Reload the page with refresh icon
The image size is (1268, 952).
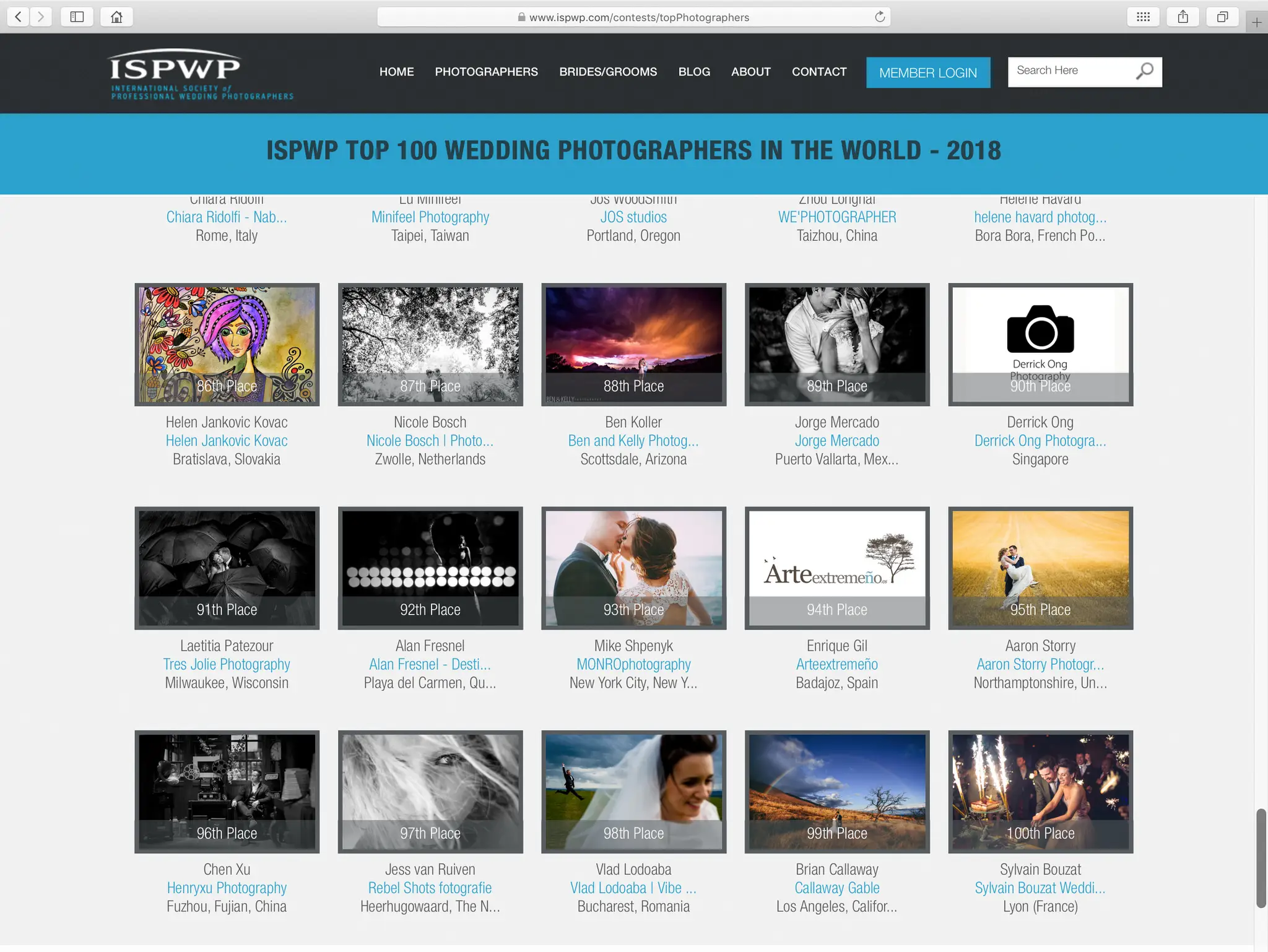click(880, 17)
